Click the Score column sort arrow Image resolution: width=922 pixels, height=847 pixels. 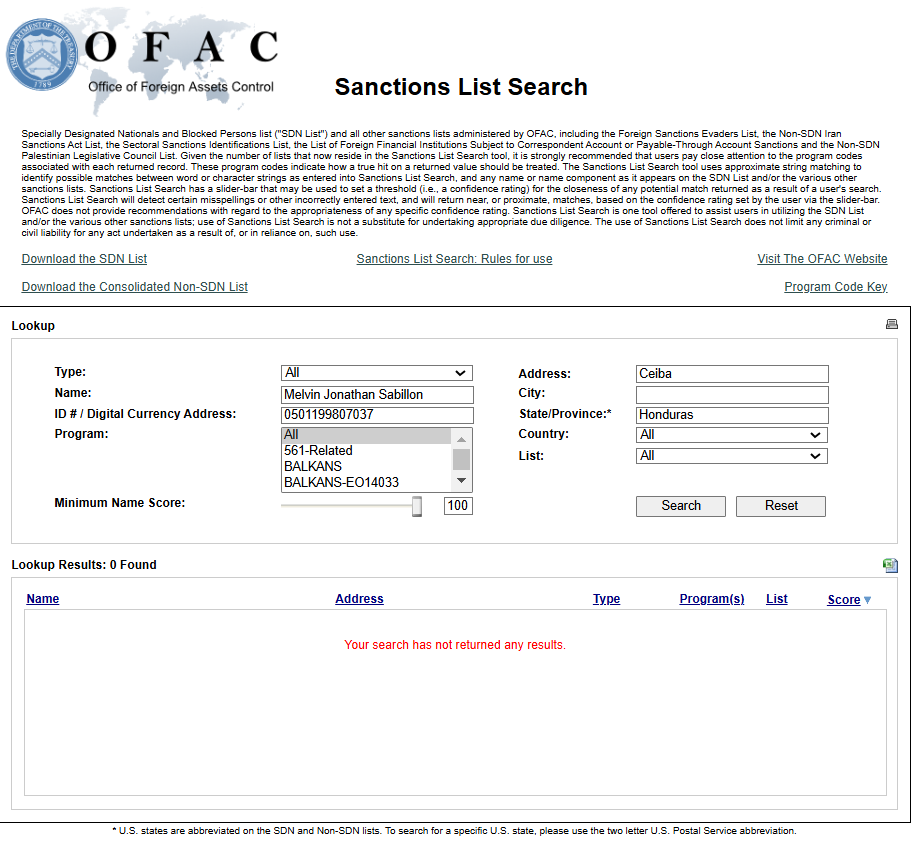(867, 600)
